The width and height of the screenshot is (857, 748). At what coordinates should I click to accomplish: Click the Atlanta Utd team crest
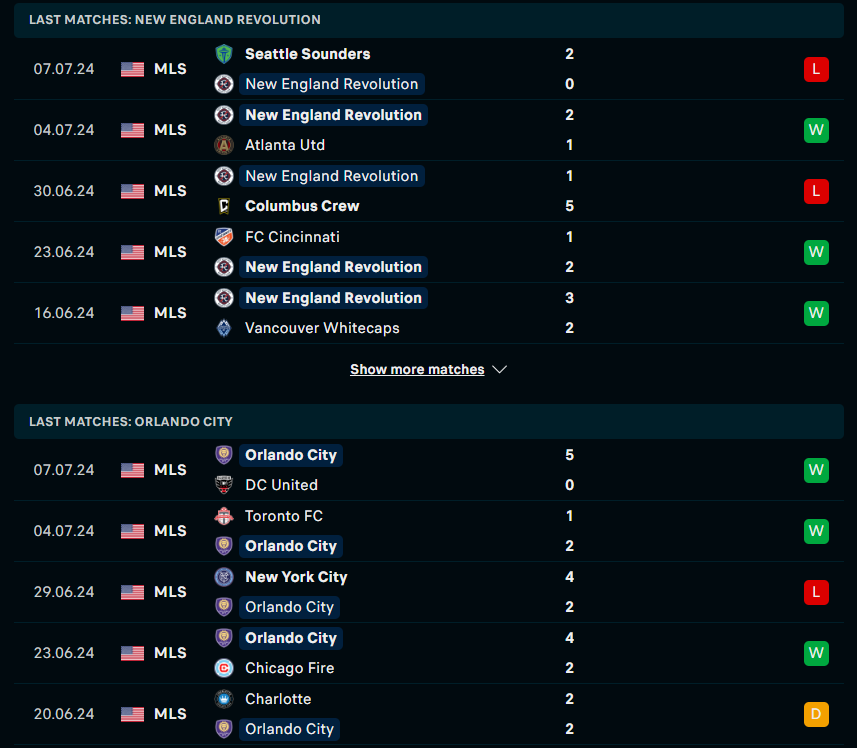point(224,145)
